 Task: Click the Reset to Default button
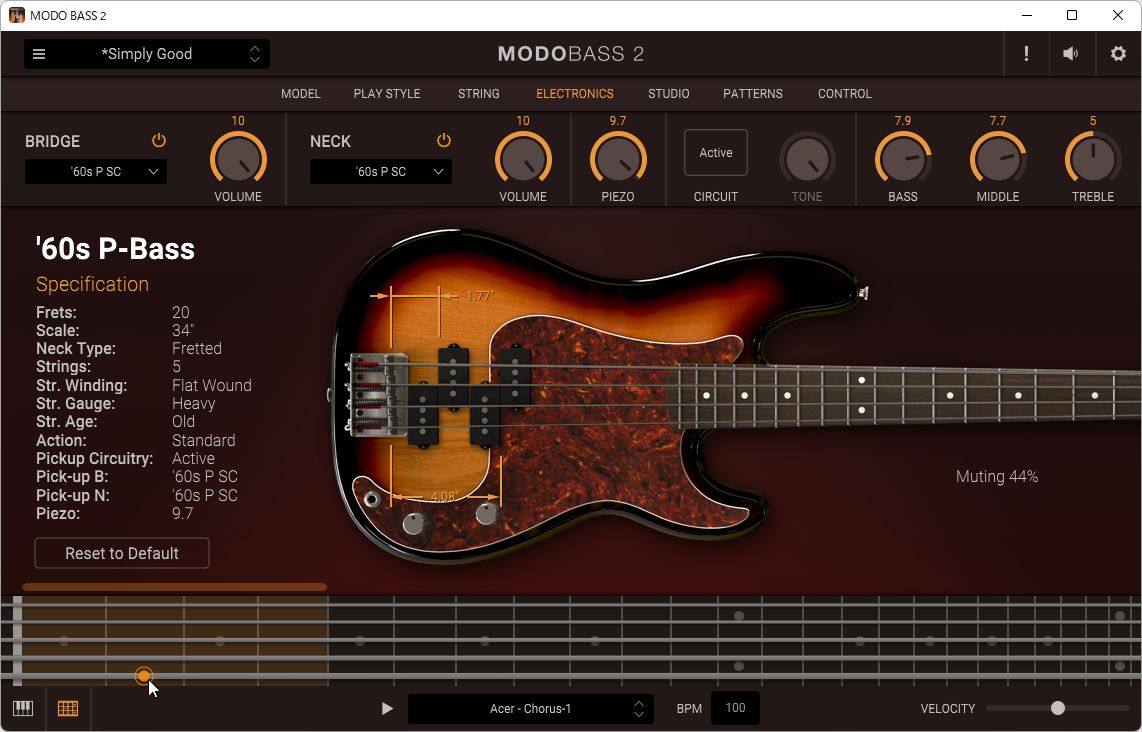click(x=122, y=554)
